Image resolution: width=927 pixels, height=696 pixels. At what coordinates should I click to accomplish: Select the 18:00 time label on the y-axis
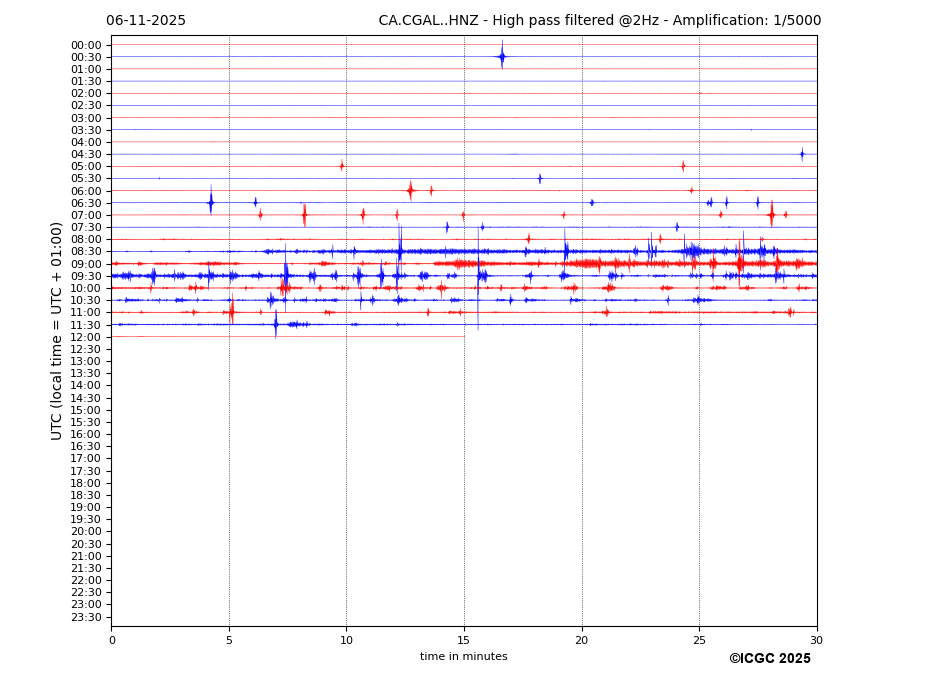[x=86, y=483]
